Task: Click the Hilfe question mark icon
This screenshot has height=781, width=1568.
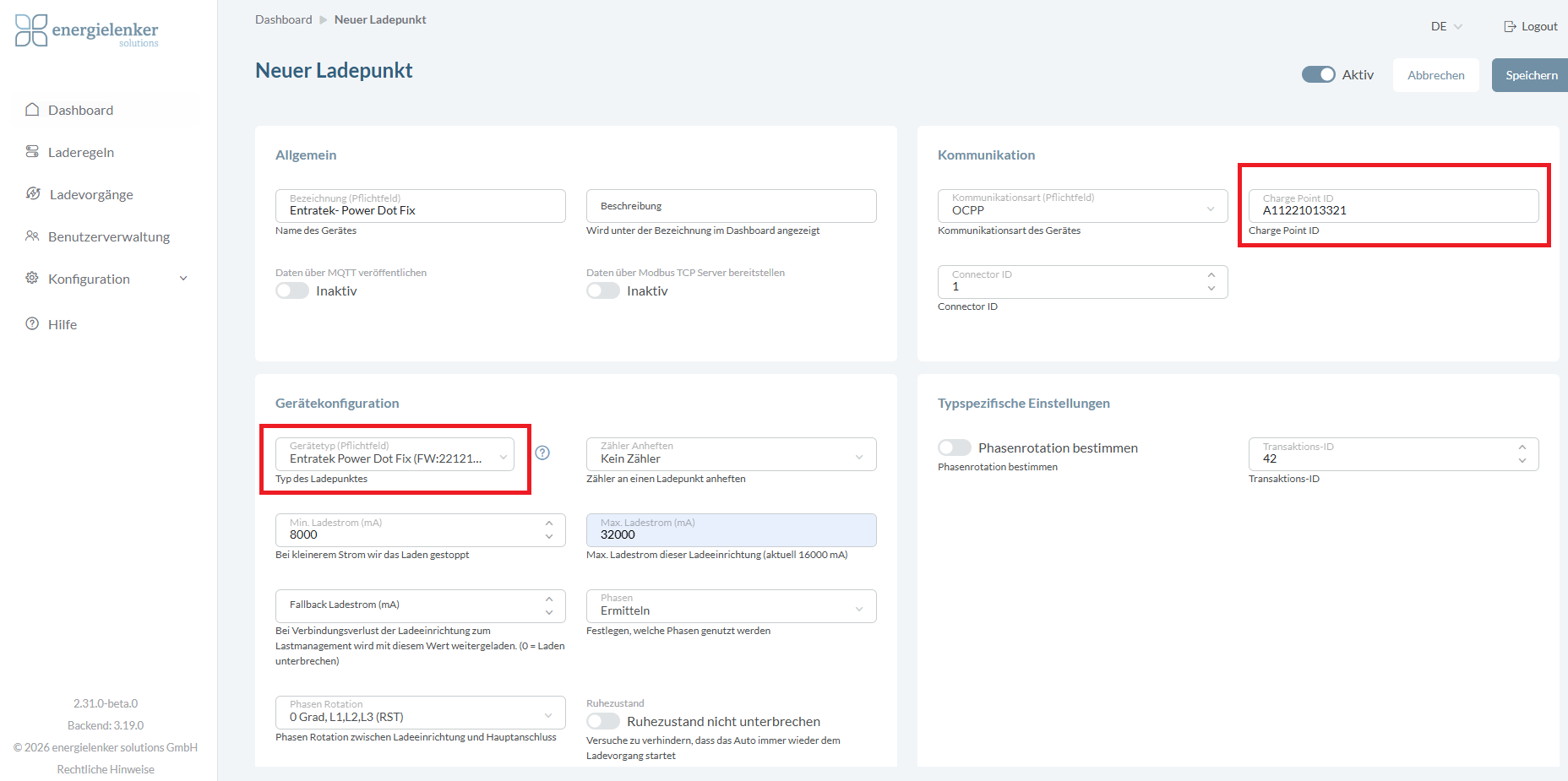Action: tap(32, 324)
